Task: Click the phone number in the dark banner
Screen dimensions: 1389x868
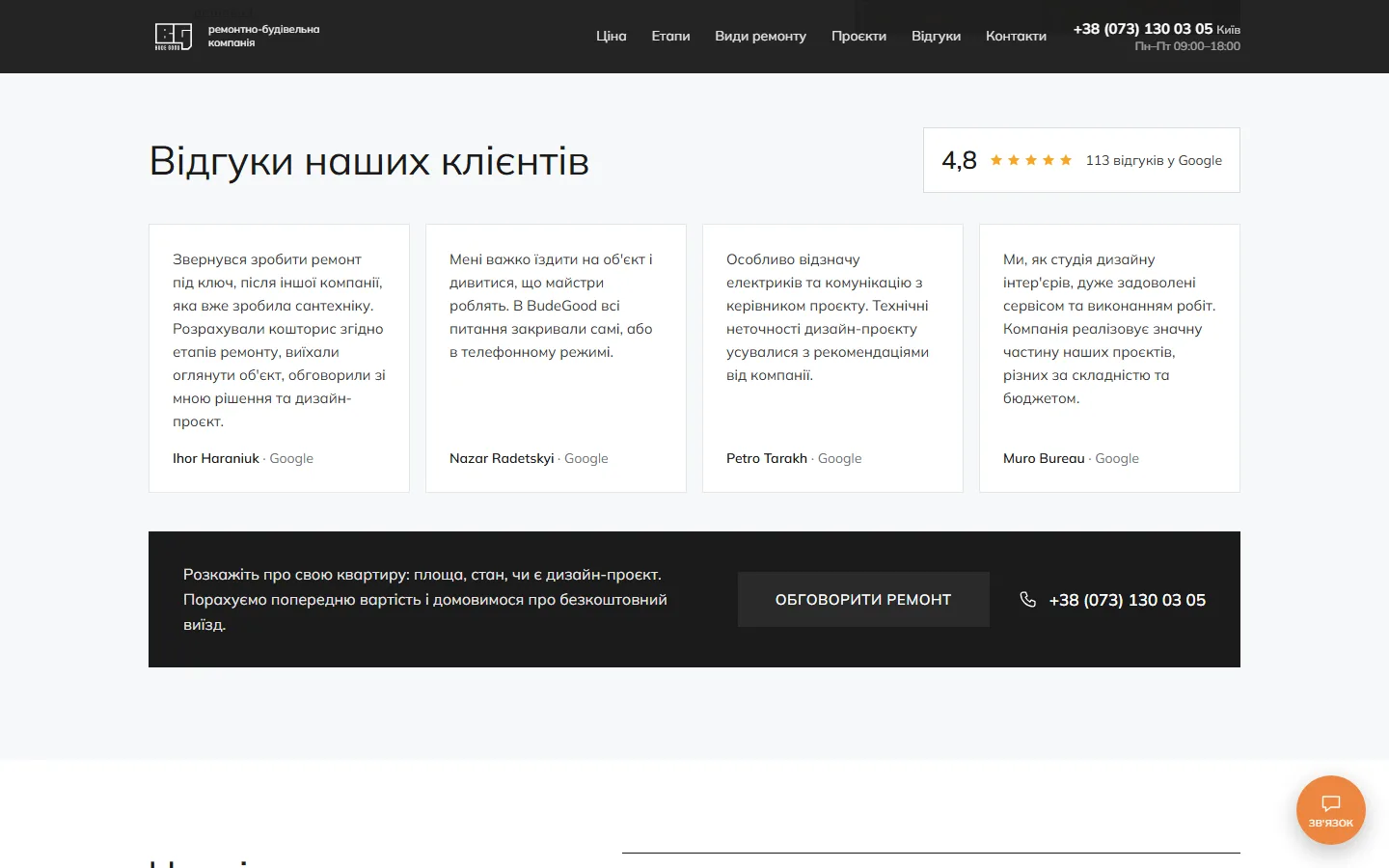Action: point(1128,600)
